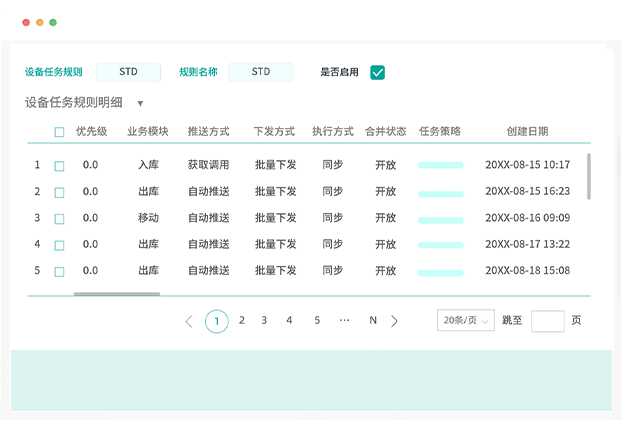Click date 20XX-08-15 16:23
The height and width of the screenshot is (421, 622).
click(x=528, y=191)
